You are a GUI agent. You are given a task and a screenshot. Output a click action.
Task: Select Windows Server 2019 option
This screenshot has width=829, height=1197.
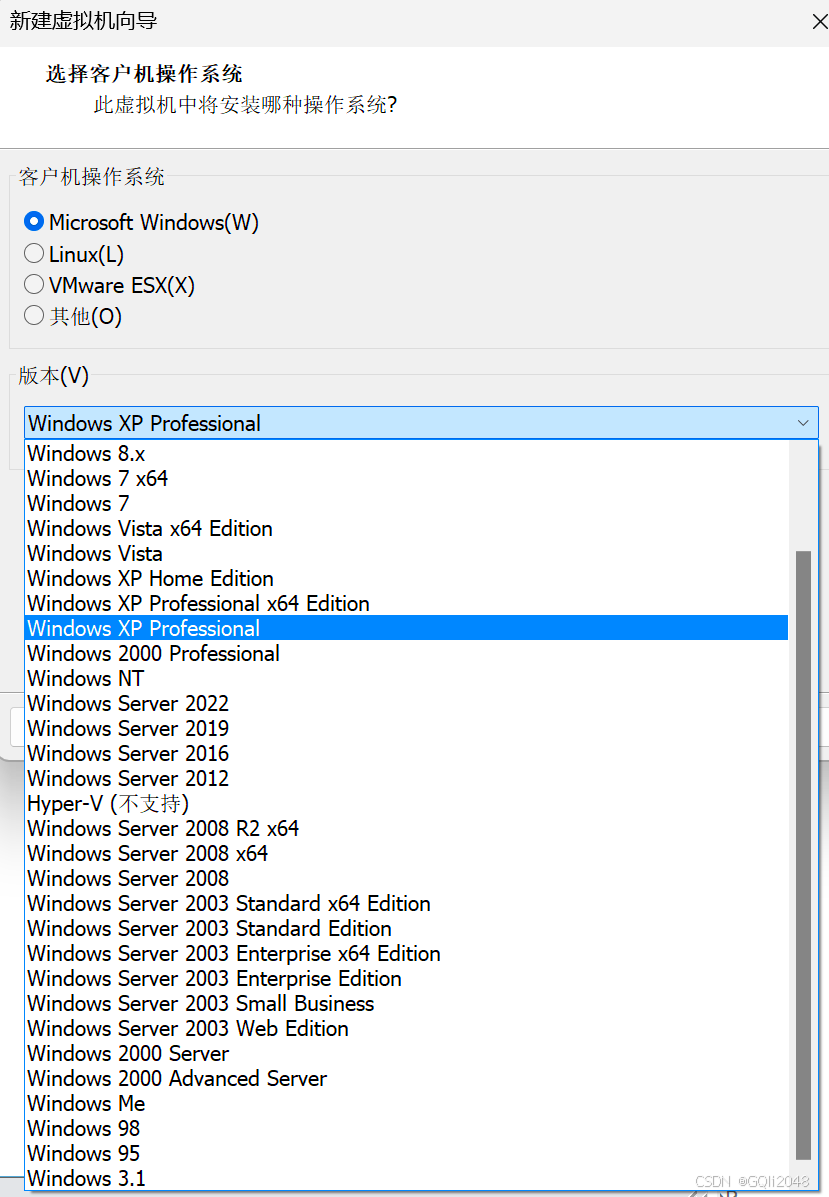point(127,728)
